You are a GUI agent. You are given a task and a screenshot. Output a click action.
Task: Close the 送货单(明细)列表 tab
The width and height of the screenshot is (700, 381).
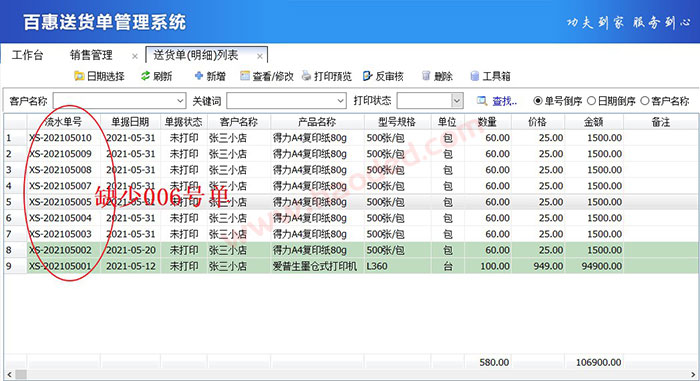[259, 56]
